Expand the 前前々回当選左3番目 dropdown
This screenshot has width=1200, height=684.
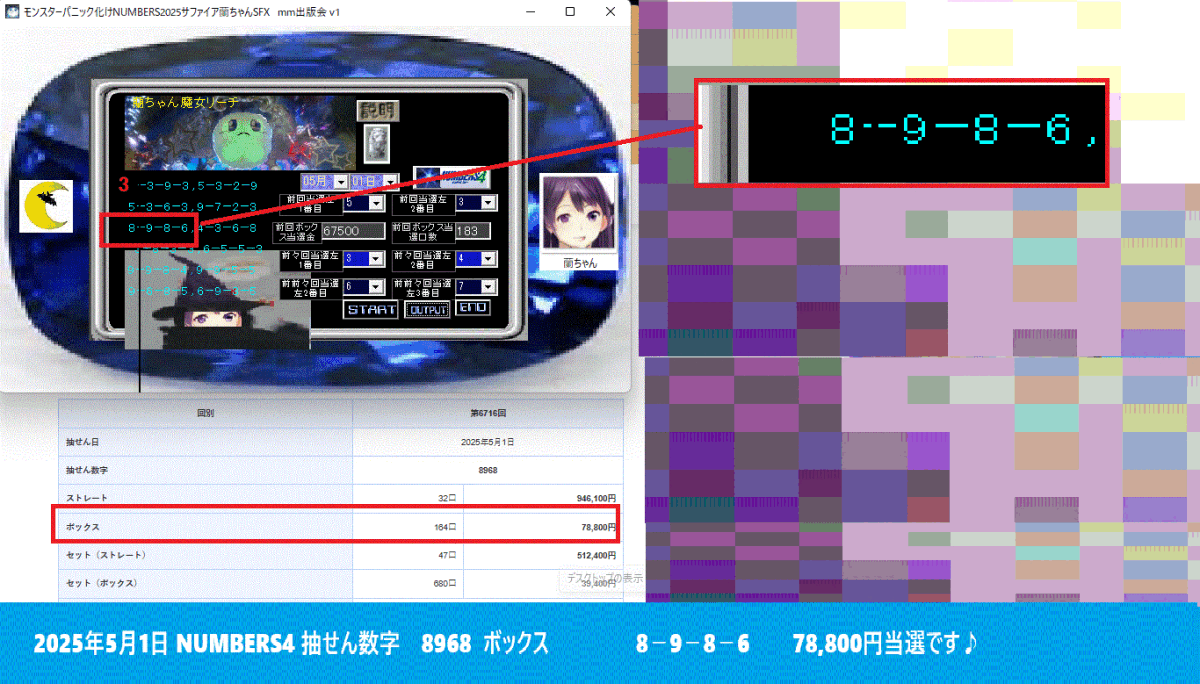(x=475, y=287)
